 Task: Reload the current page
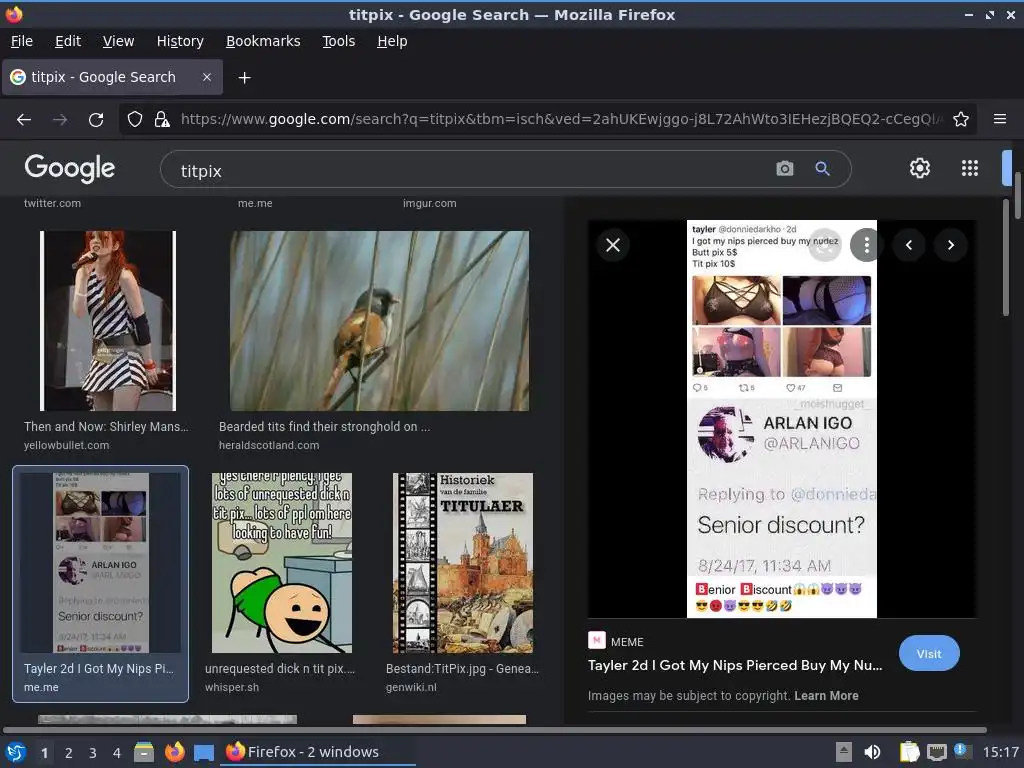[96, 120]
